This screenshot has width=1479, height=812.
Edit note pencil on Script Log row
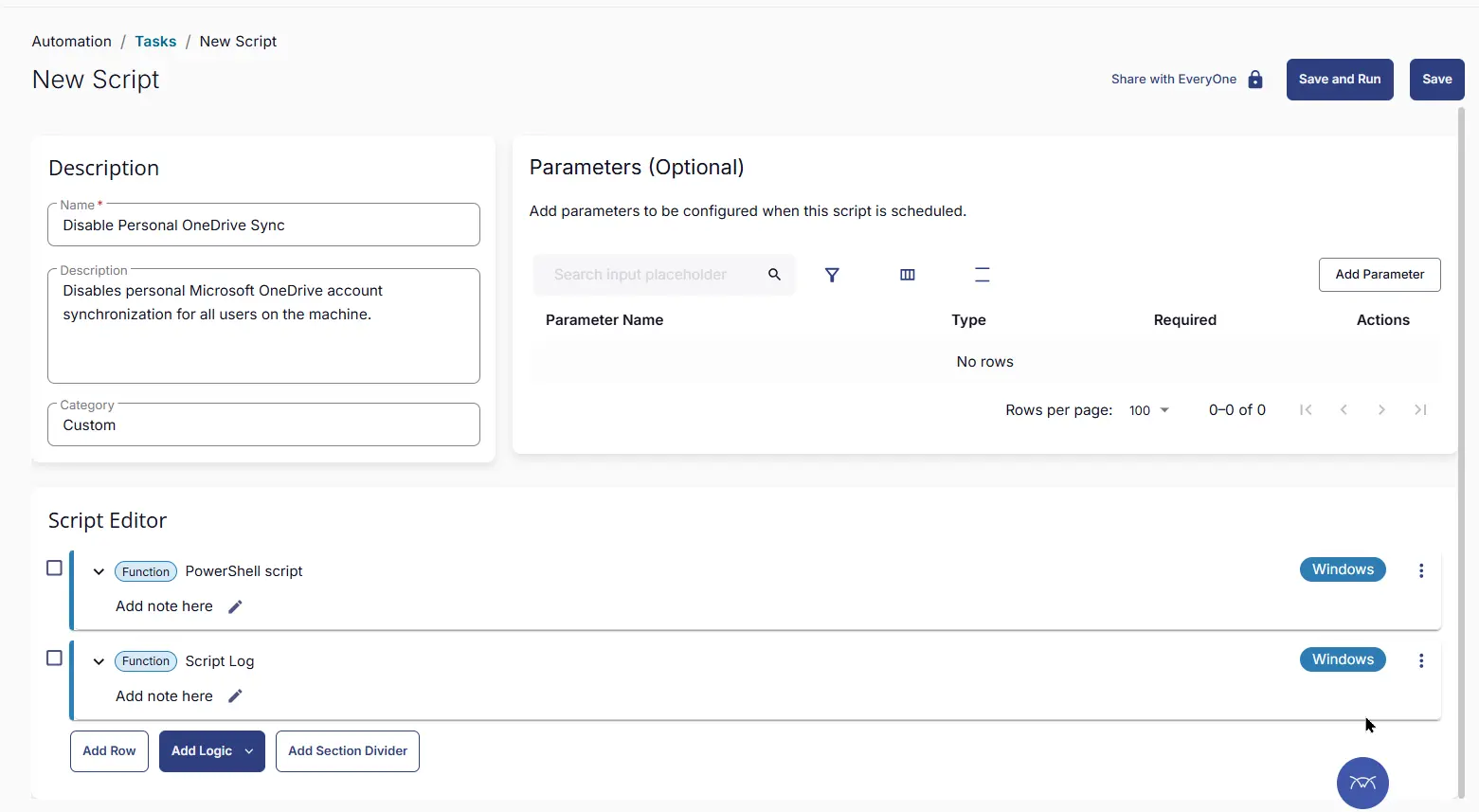click(235, 696)
